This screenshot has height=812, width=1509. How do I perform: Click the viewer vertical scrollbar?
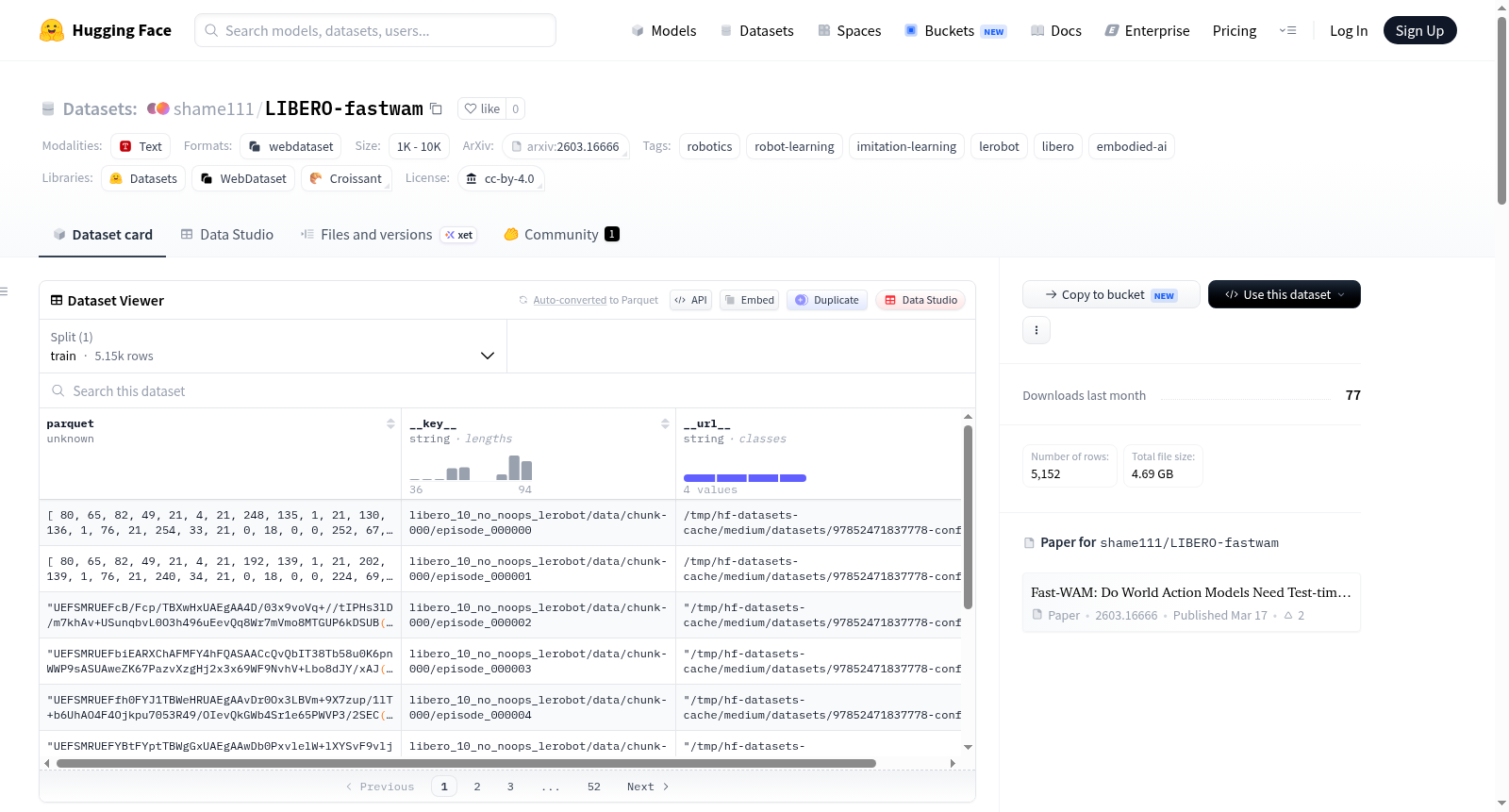[x=968, y=517]
